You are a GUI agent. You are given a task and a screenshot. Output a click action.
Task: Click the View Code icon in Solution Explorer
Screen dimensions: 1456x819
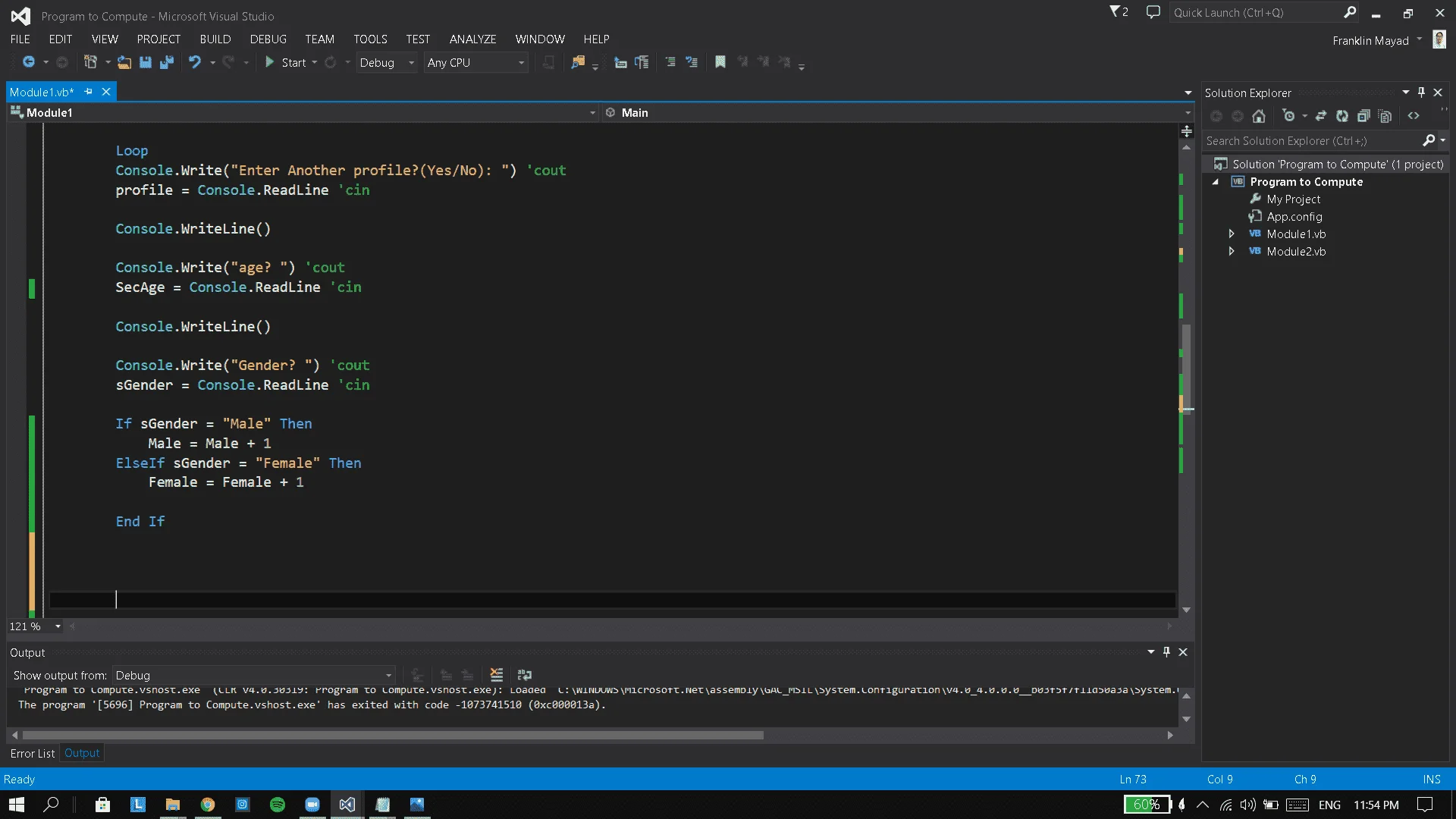pos(1414,116)
